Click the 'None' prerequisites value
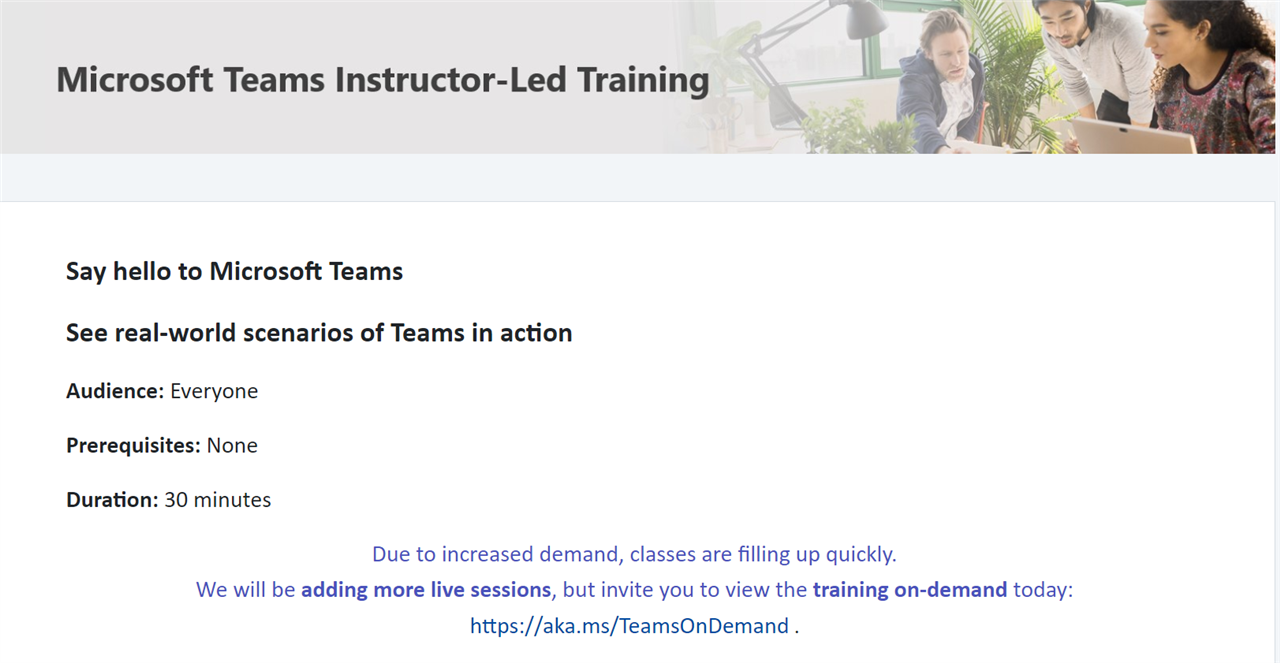Image resolution: width=1280 pixels, height=663 pixels. (232, 445)
